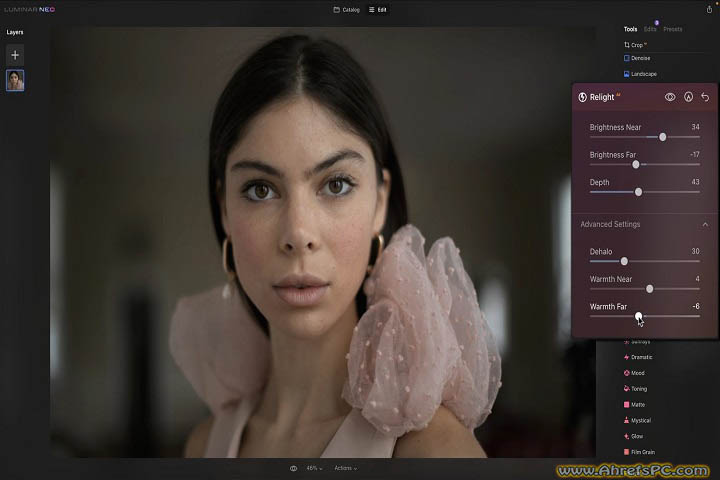Screen dimensions: 720x480
Task: Open Relight masking options icon
Action: (x=688, y=97)
